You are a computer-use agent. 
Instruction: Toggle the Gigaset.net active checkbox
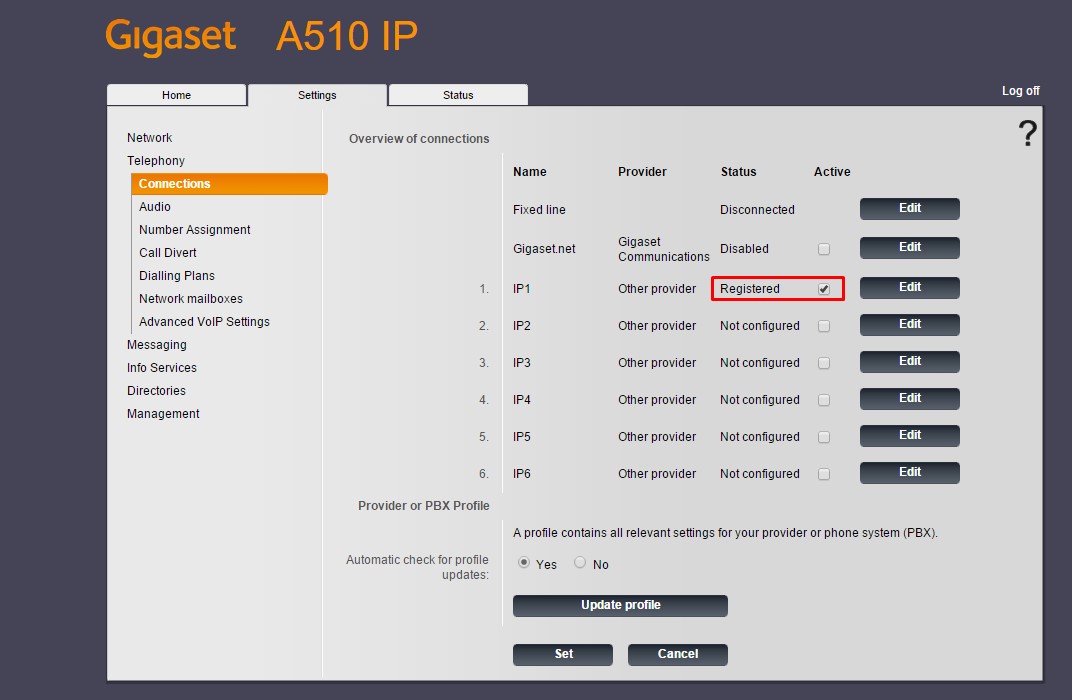[824, 250]
